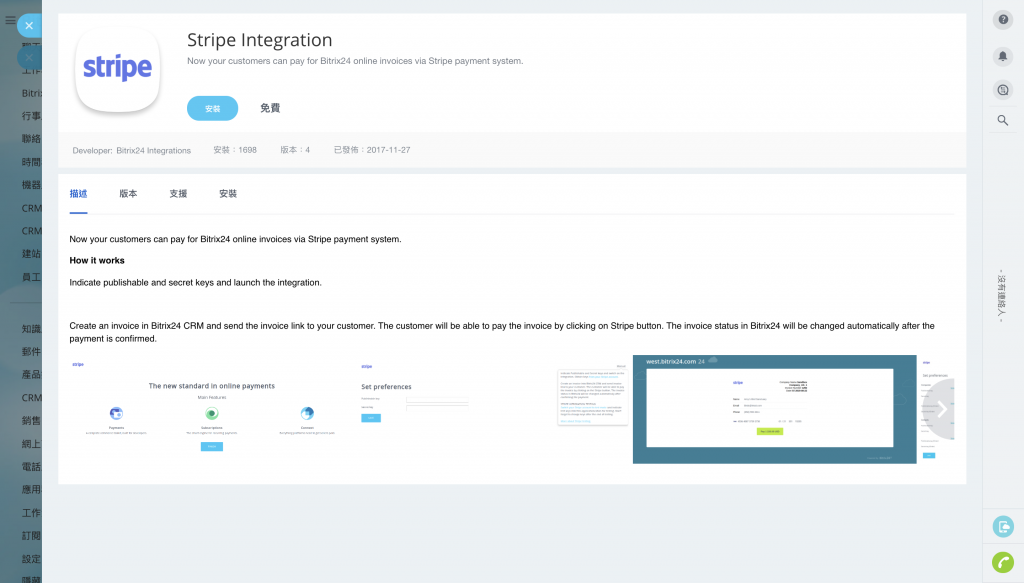Open the green phone call button
The width and height of the screenshot is (1024, 583).
coord(1003,562)
